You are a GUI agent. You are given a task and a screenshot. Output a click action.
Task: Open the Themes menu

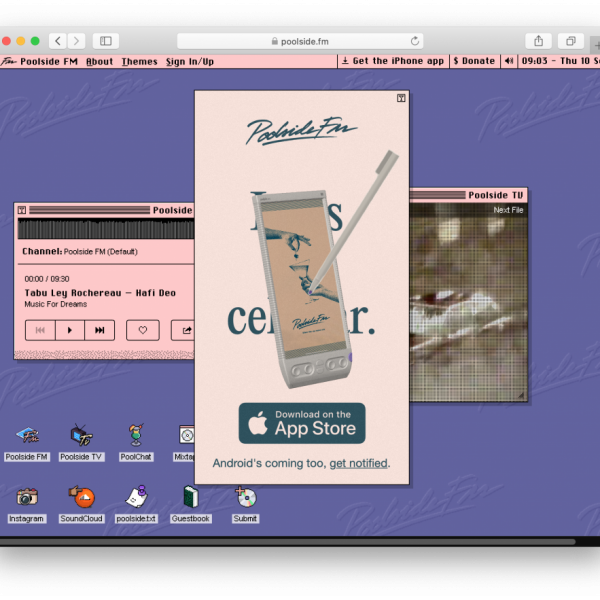point(140,62)
